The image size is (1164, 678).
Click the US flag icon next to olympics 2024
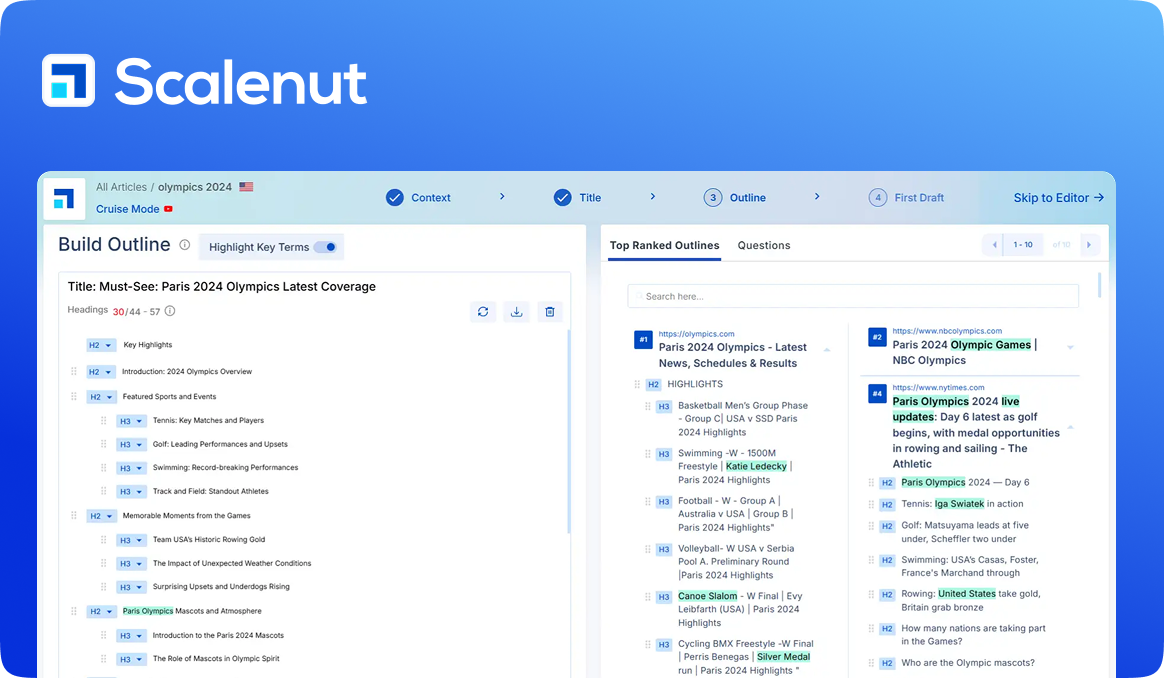(246, 187)
